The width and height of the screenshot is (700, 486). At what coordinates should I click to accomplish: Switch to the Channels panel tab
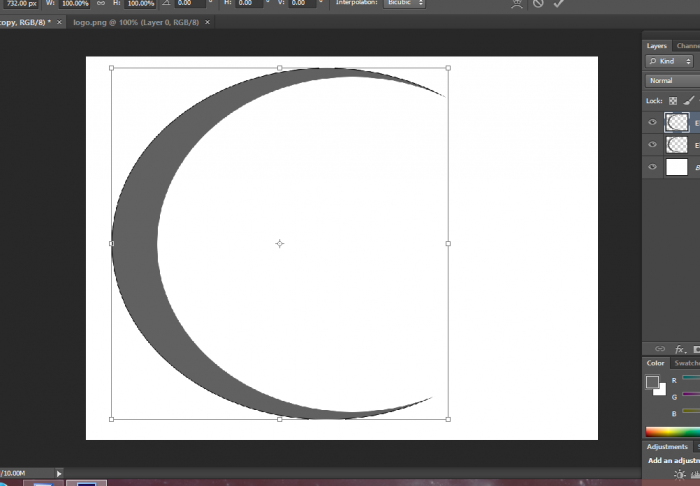coord(688,45)
